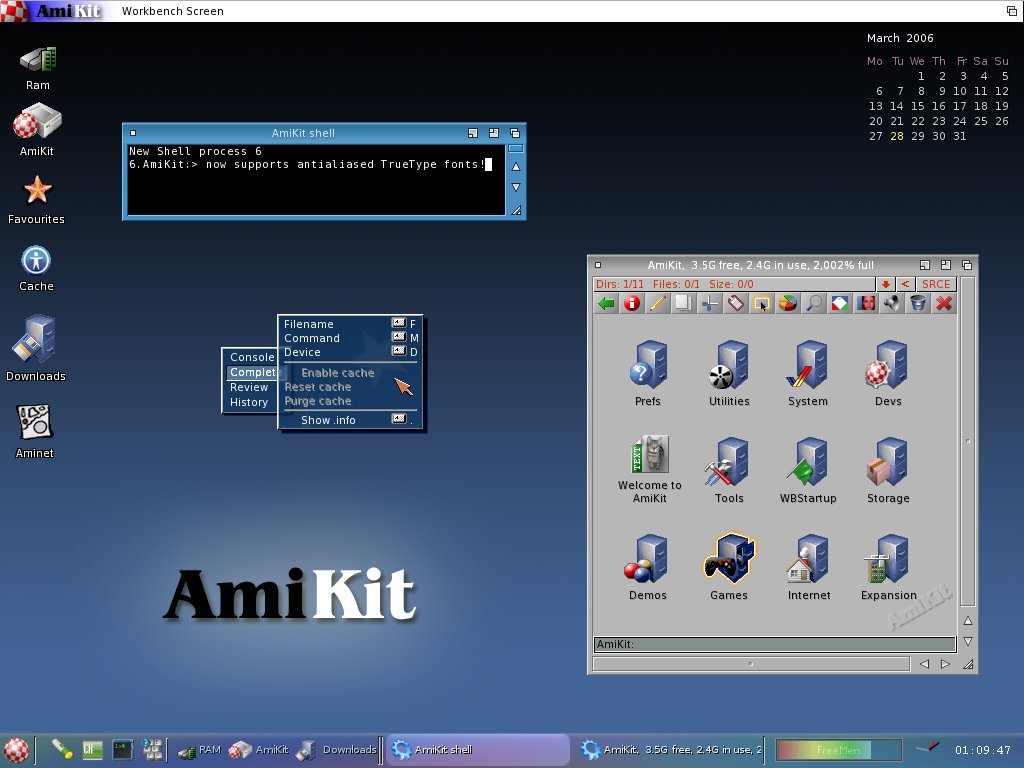
Task: Click the clipboard paste toolbar icon
Action: click(735, 303)
